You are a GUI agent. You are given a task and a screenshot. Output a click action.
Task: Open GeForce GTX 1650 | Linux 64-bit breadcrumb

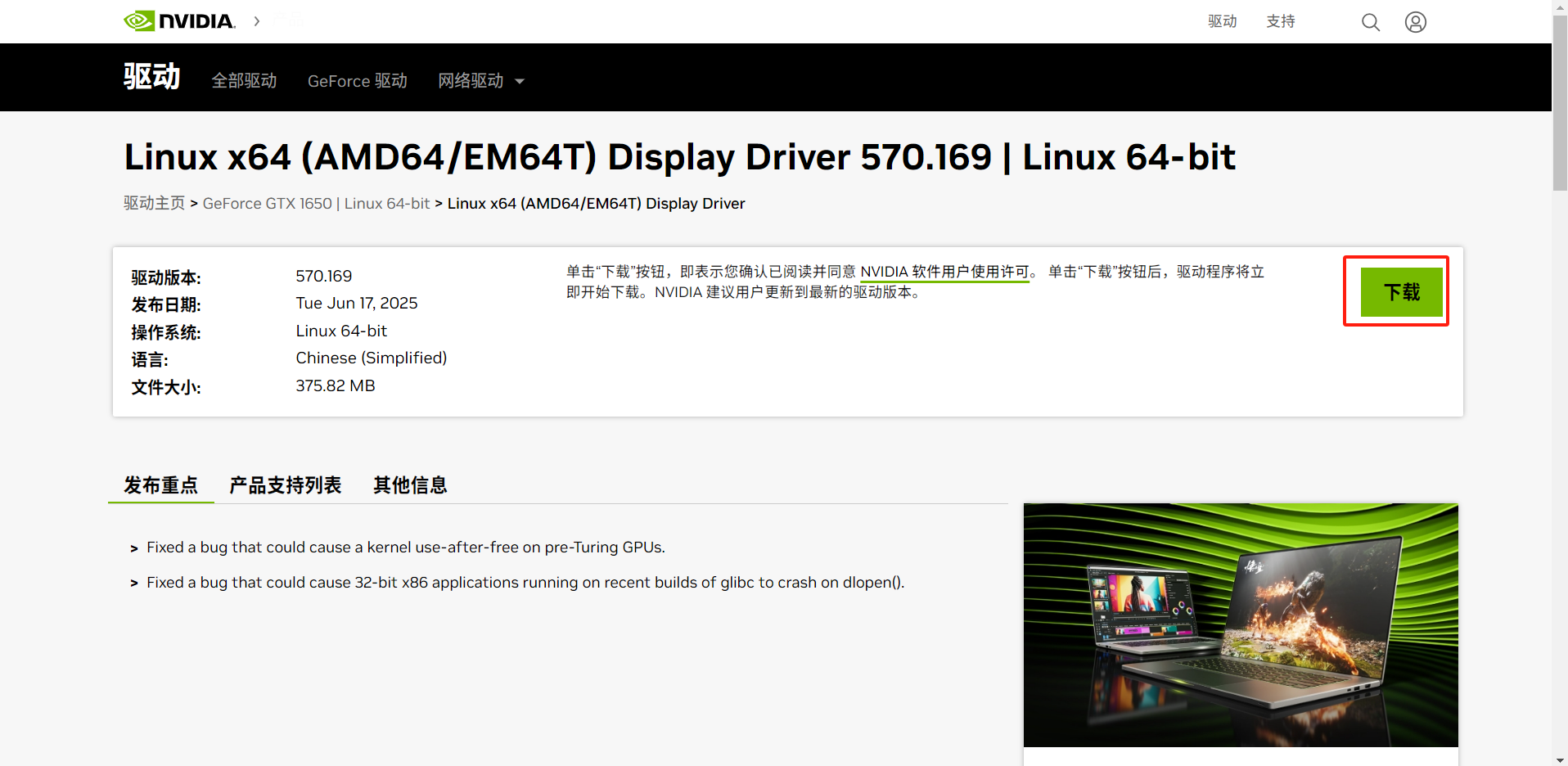[x=316, y=203]
